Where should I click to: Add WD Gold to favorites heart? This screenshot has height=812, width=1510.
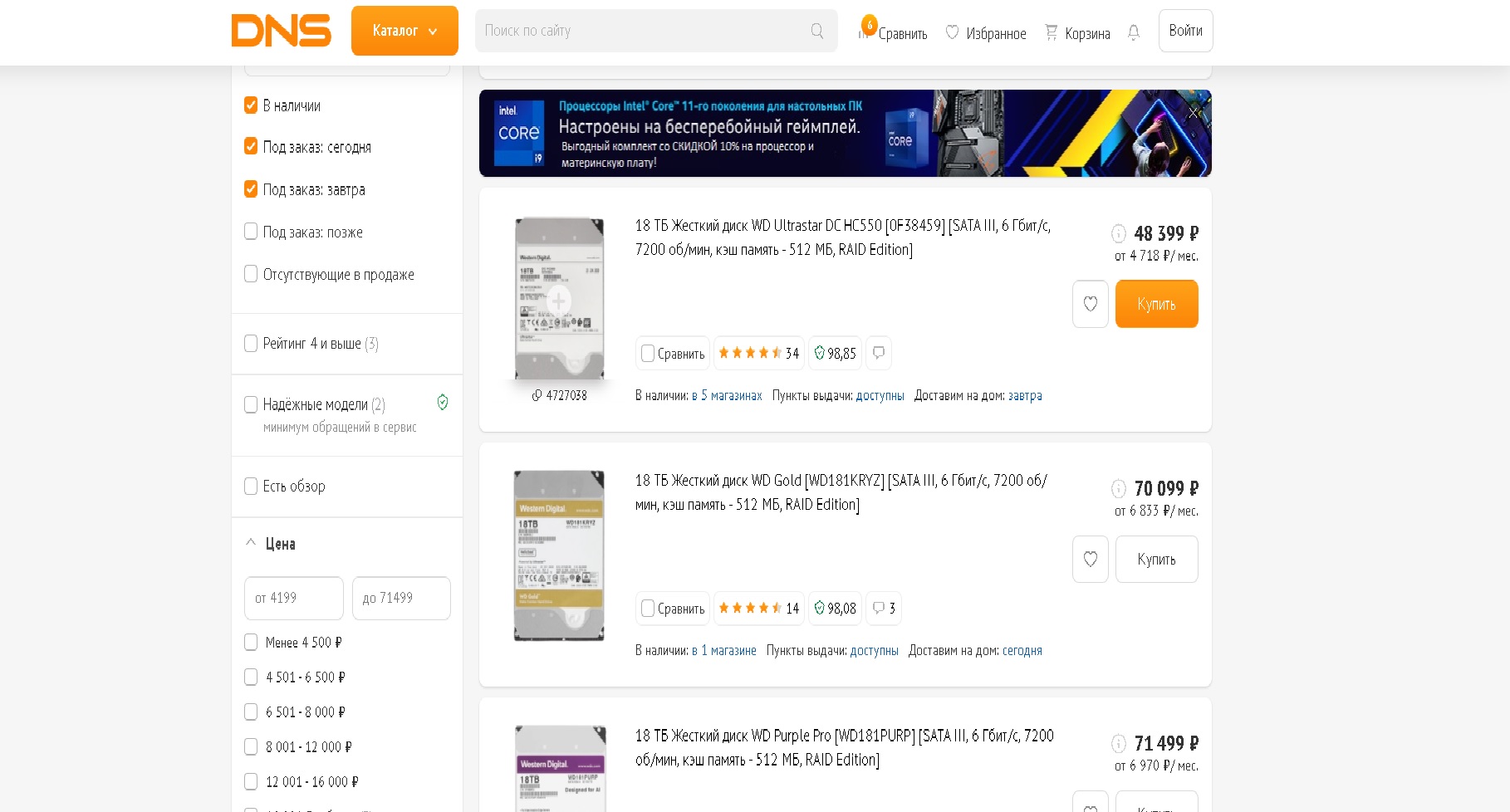click(x=1091, y=559)
